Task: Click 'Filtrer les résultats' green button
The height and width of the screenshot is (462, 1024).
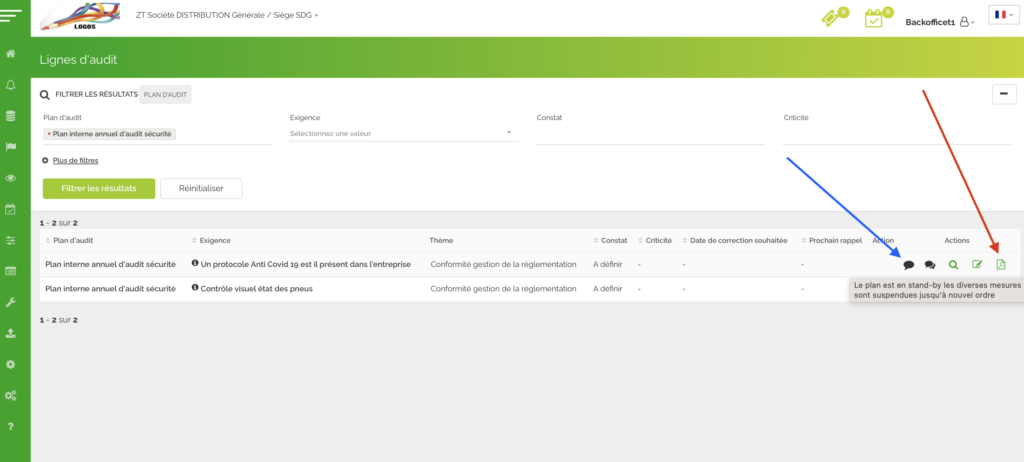Action: (x=98, y=188)
